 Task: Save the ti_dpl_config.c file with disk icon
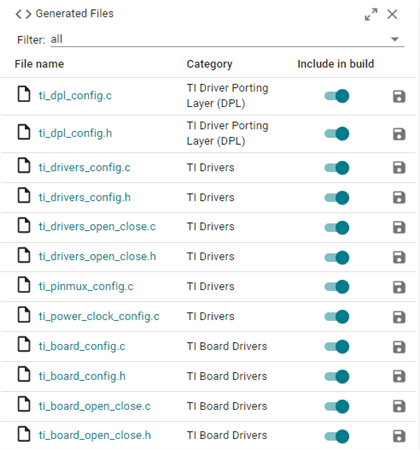tap(399, 96)
